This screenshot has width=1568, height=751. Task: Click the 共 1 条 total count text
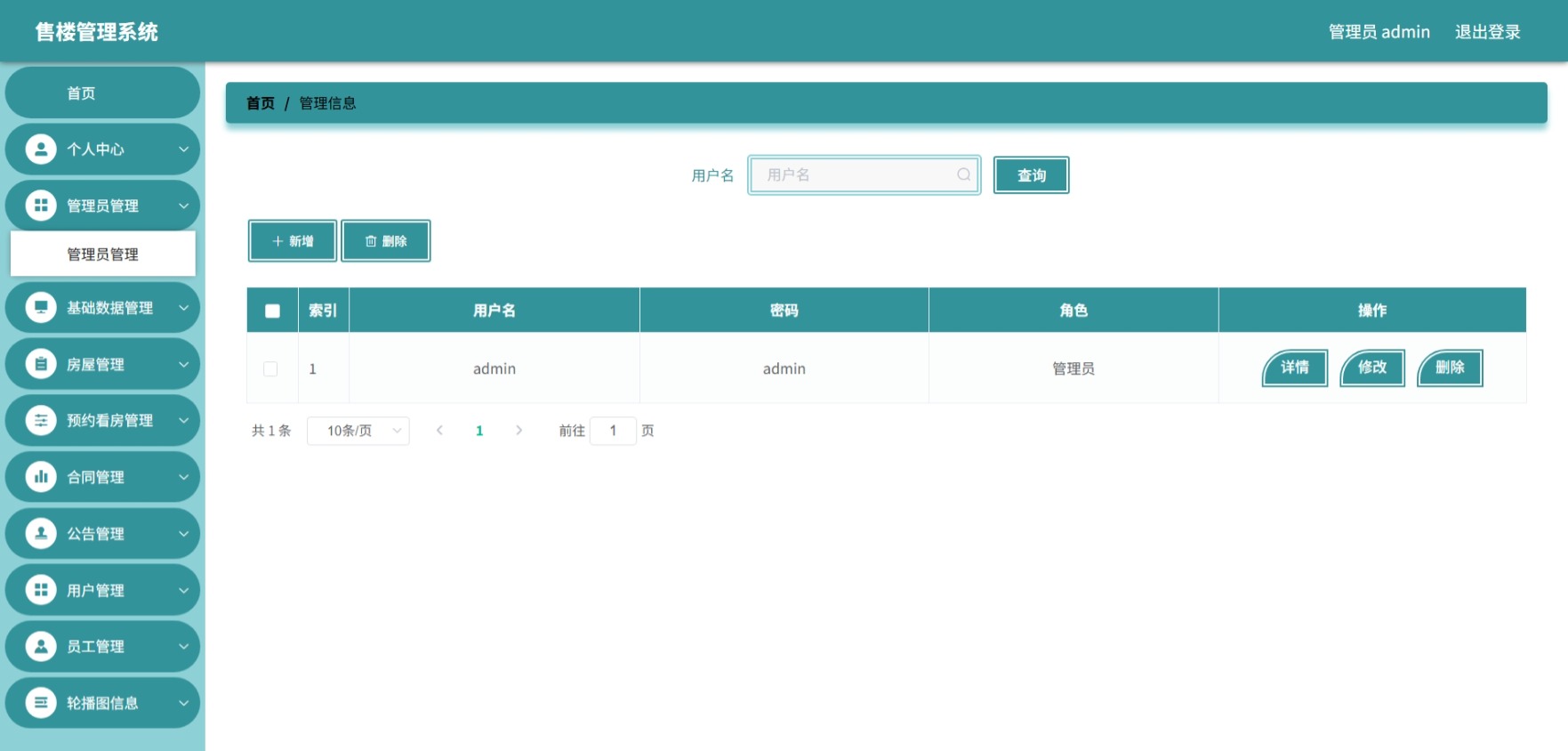coord(271,431)
